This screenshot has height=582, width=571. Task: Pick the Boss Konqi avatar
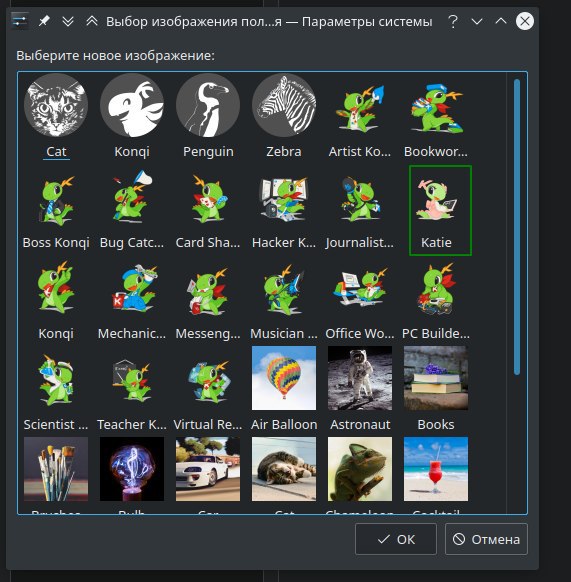tap(56, 200)
